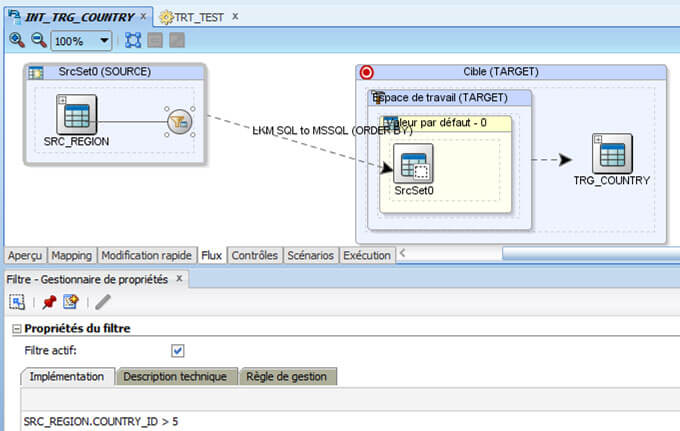Click the SrcSet0 (SOURCE) header icon
This screenshot has width=680, height=431.
click(36, 73)
